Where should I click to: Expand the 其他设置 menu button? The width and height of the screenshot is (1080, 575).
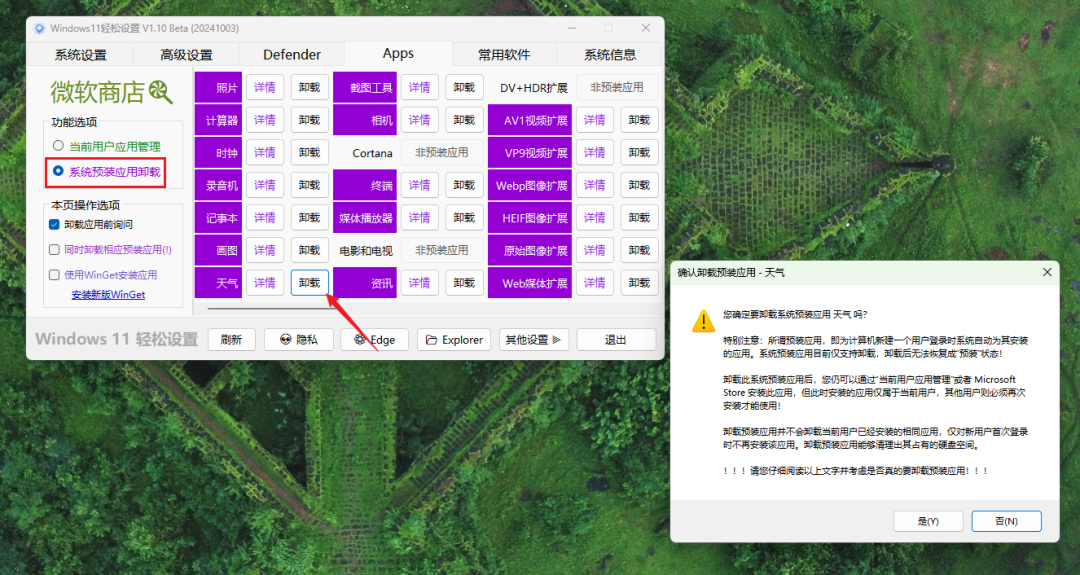[536, 340]
